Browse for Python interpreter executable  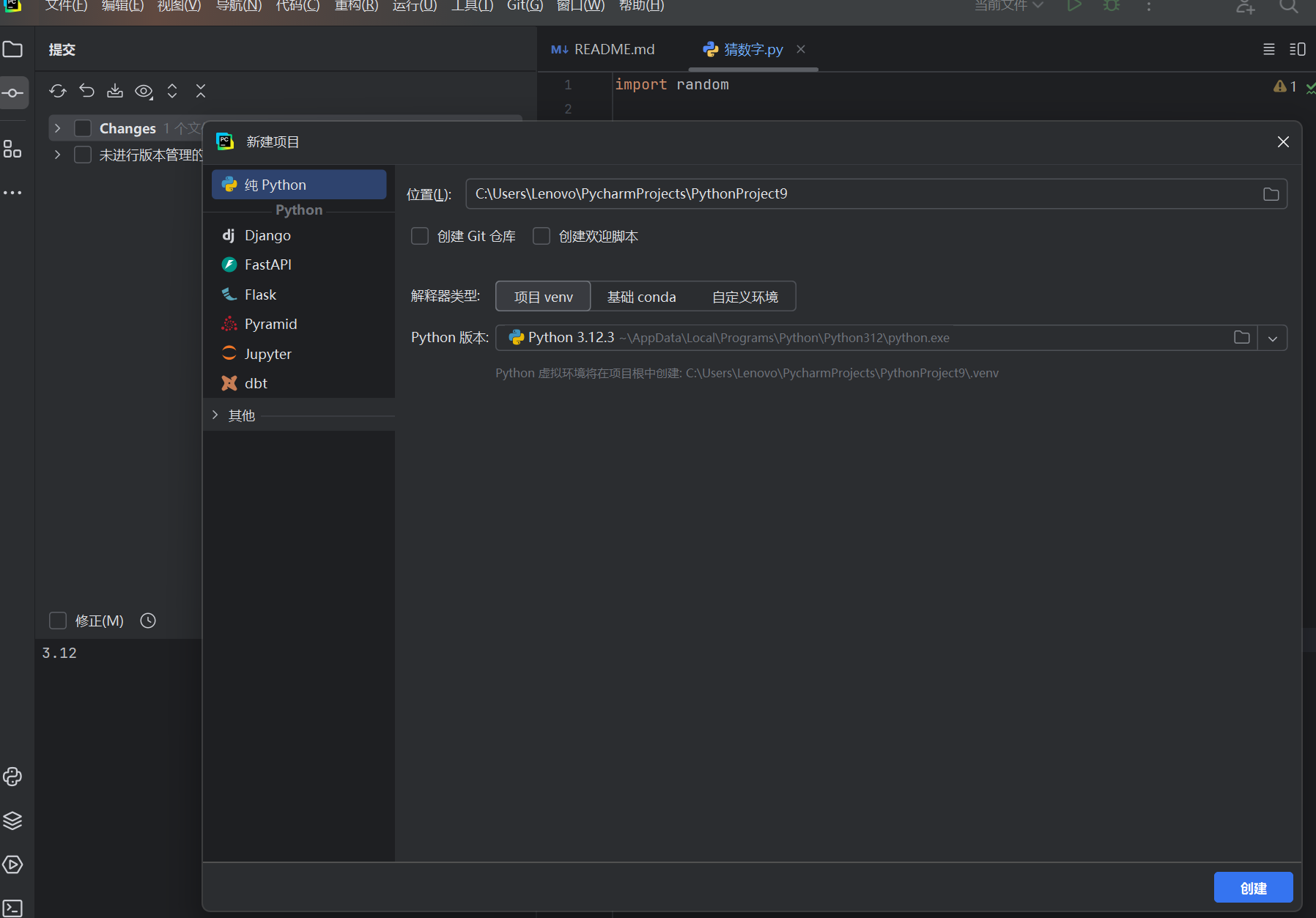click(x=1242, y=338)
